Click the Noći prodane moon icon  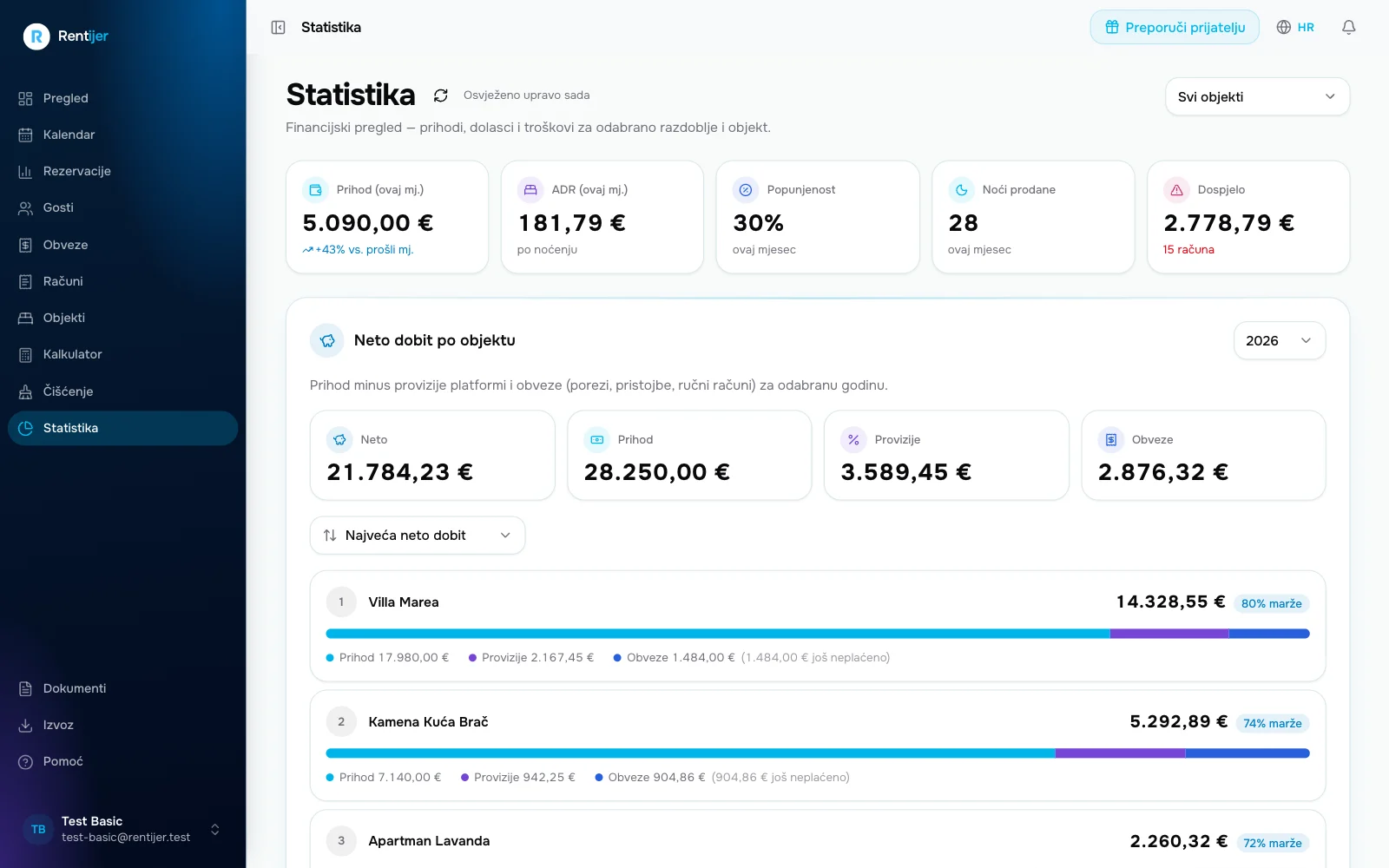[x=961, y=189]
